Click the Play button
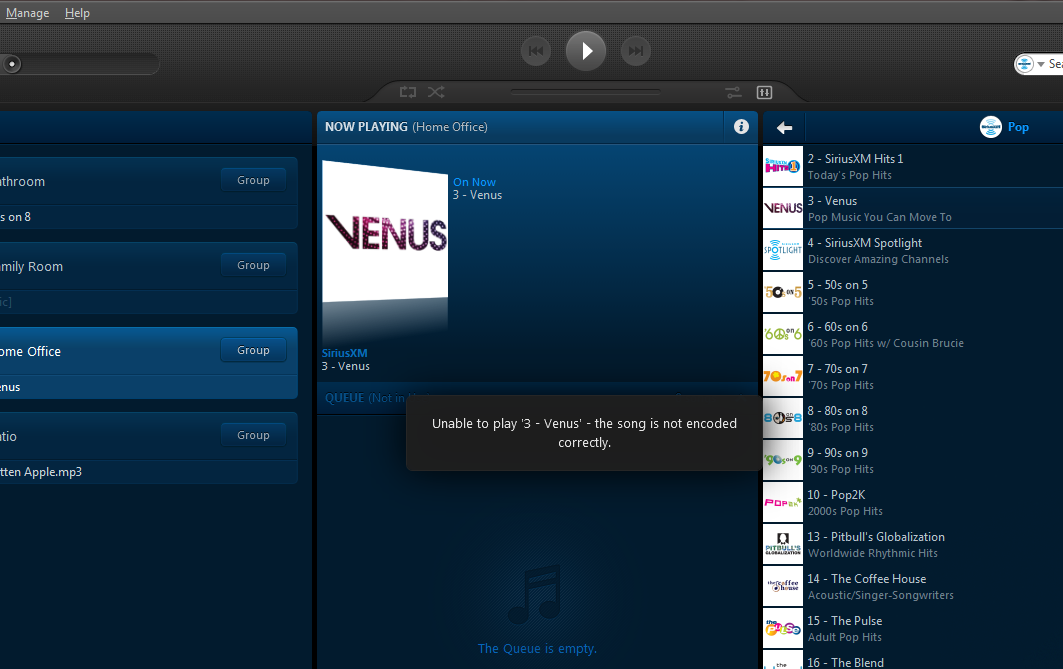The image size is (1063, 669). [x=586, y=51]
